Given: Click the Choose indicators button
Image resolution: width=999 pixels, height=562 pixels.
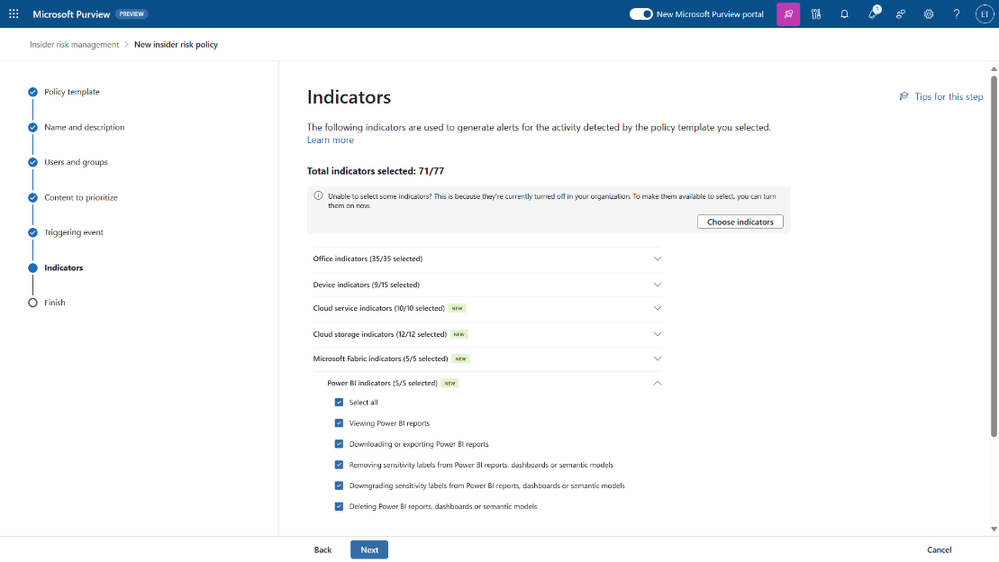Looking at the screenshot, I should pos(740,222).
